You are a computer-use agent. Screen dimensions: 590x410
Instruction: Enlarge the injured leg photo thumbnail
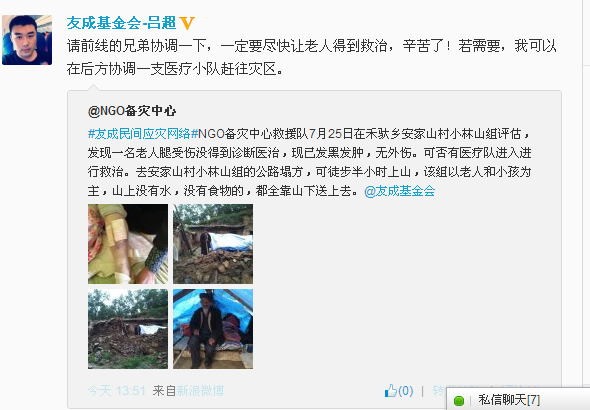(128, 244)
